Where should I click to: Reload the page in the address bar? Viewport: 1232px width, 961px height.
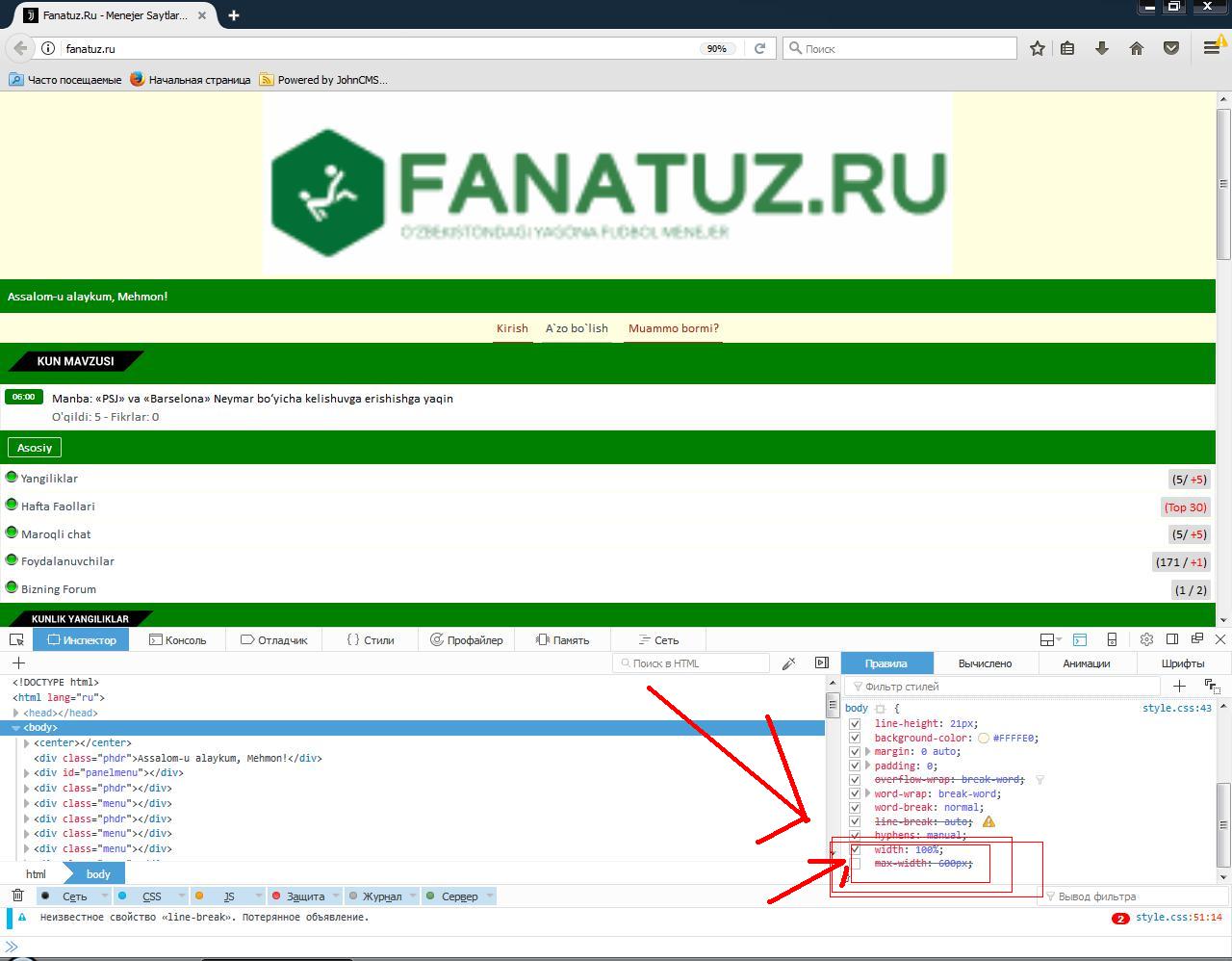click(759, 48)
